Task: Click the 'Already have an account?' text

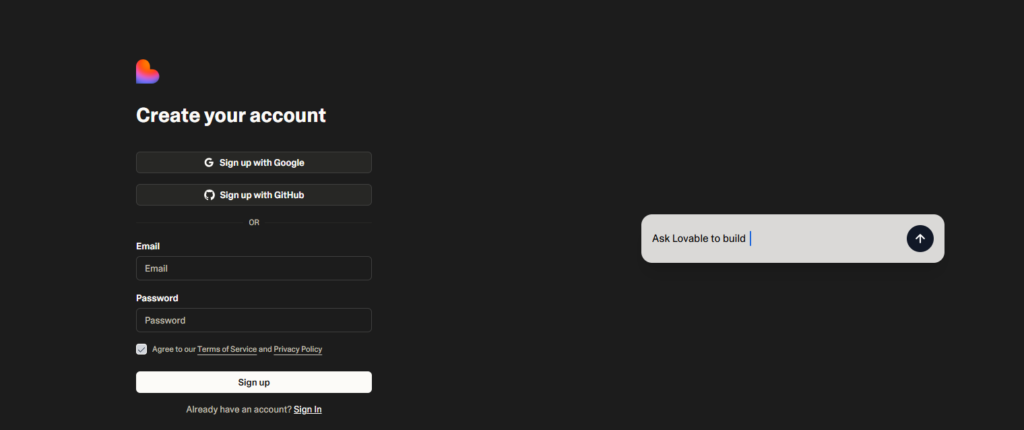Action: coord(239,410)
